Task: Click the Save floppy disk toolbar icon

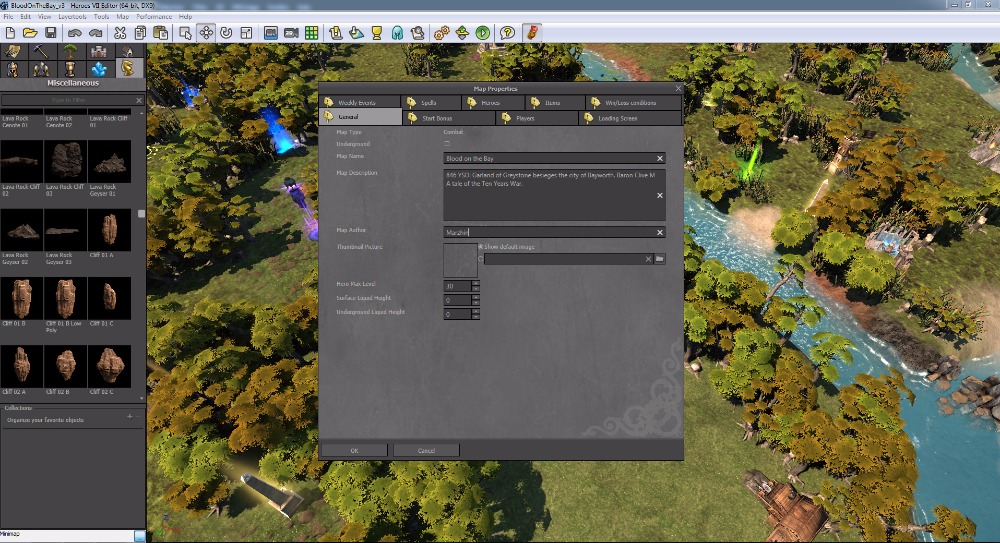Action: 50,33
